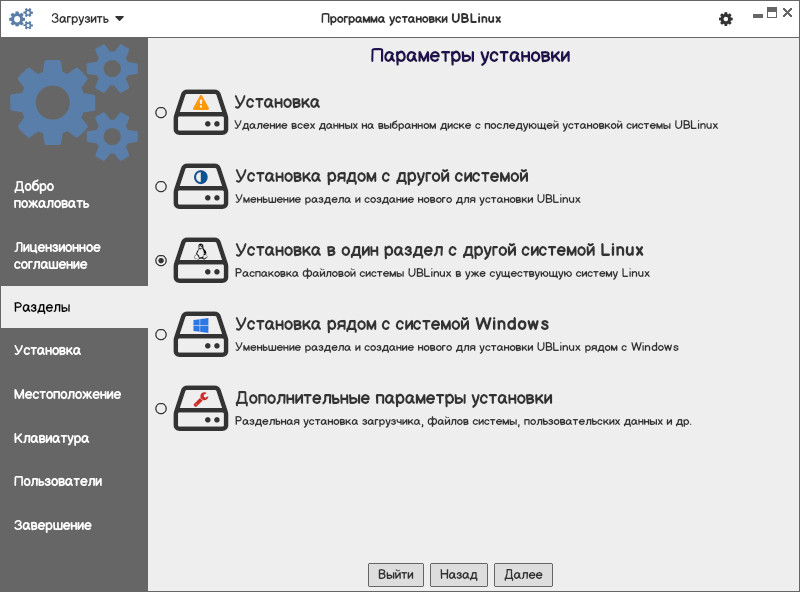Click the Windows logo disk icon
800x592 pixels.
pos(201,335)
